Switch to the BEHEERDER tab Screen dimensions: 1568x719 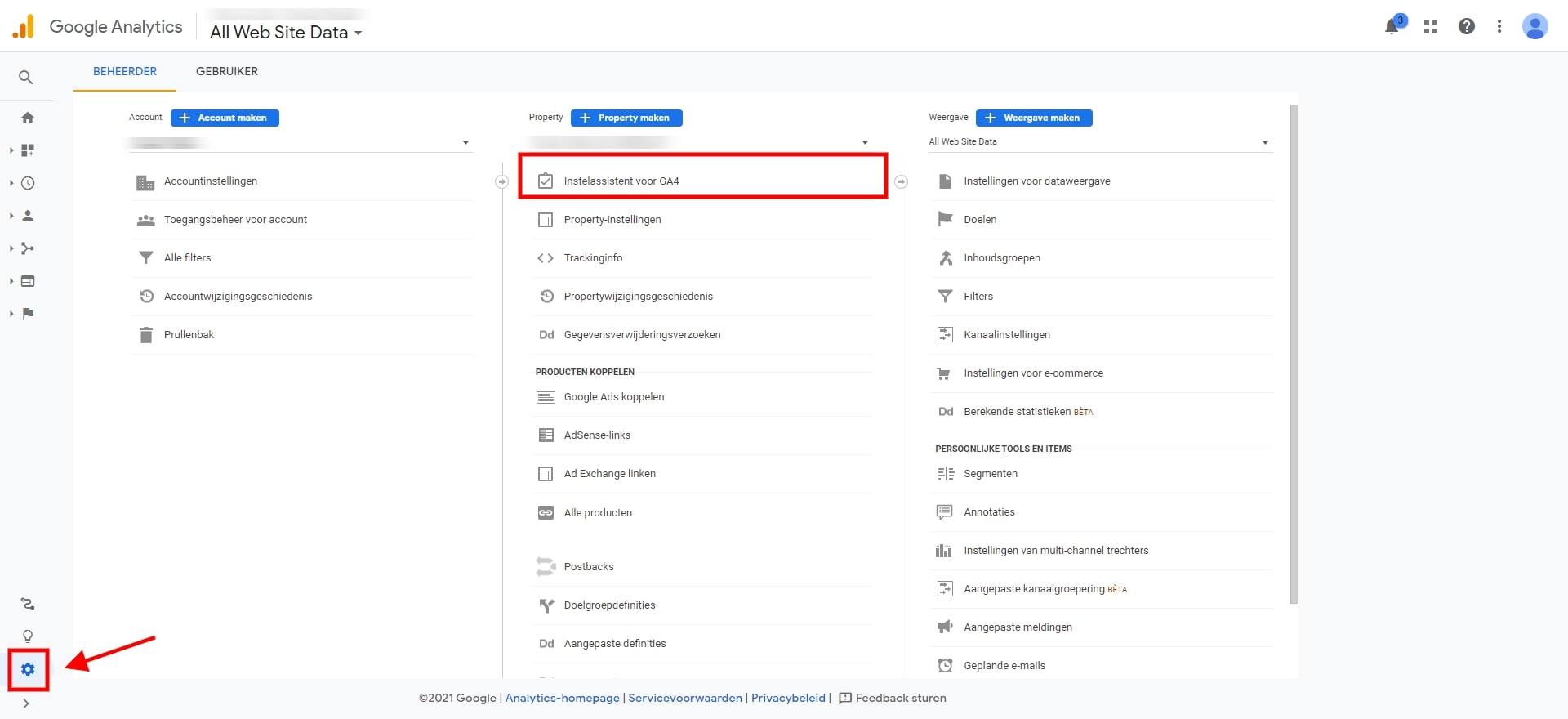point(125,71)
